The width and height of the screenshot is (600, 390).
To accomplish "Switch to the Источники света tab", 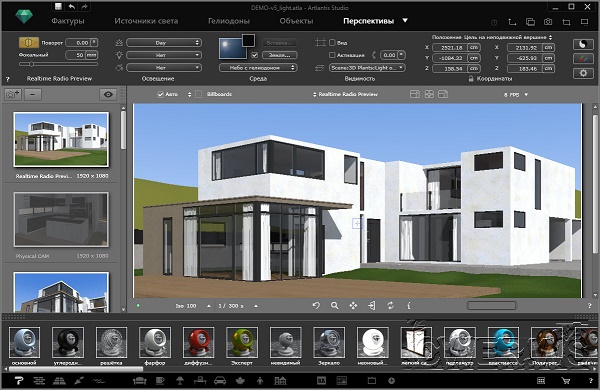I will [146, 21].
